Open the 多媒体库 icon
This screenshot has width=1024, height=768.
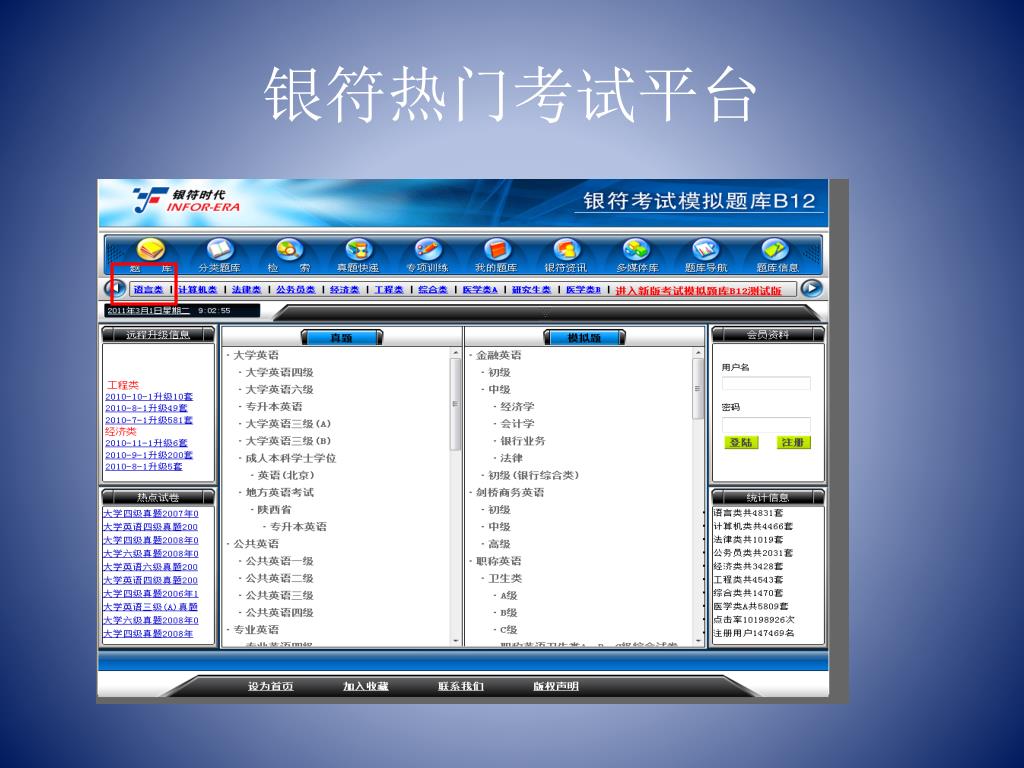(637, 250)
